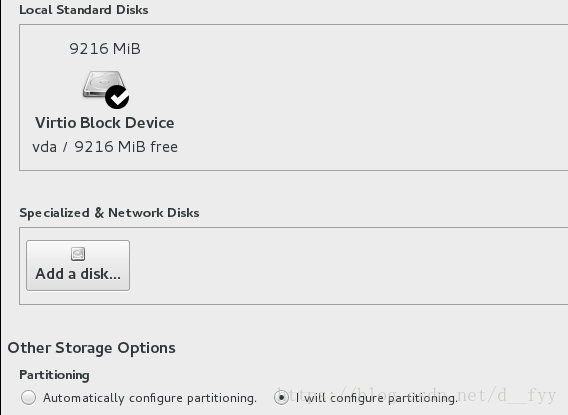Click empty area of Specialized & Network Disks panel
This screenshot has height=415, width=568.
[344, 266]
